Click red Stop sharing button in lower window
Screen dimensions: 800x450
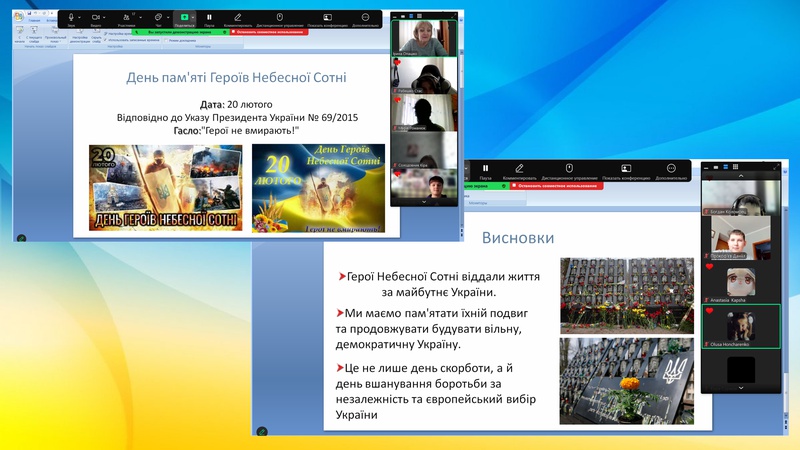pyautogui.click(x=557, y=186)
